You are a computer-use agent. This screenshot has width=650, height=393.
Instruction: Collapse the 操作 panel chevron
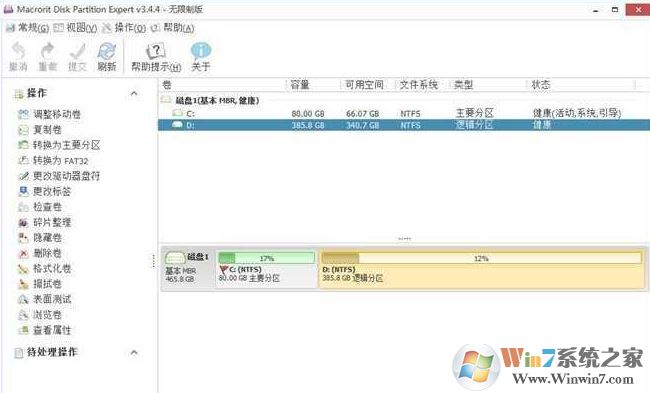point(134,93)
